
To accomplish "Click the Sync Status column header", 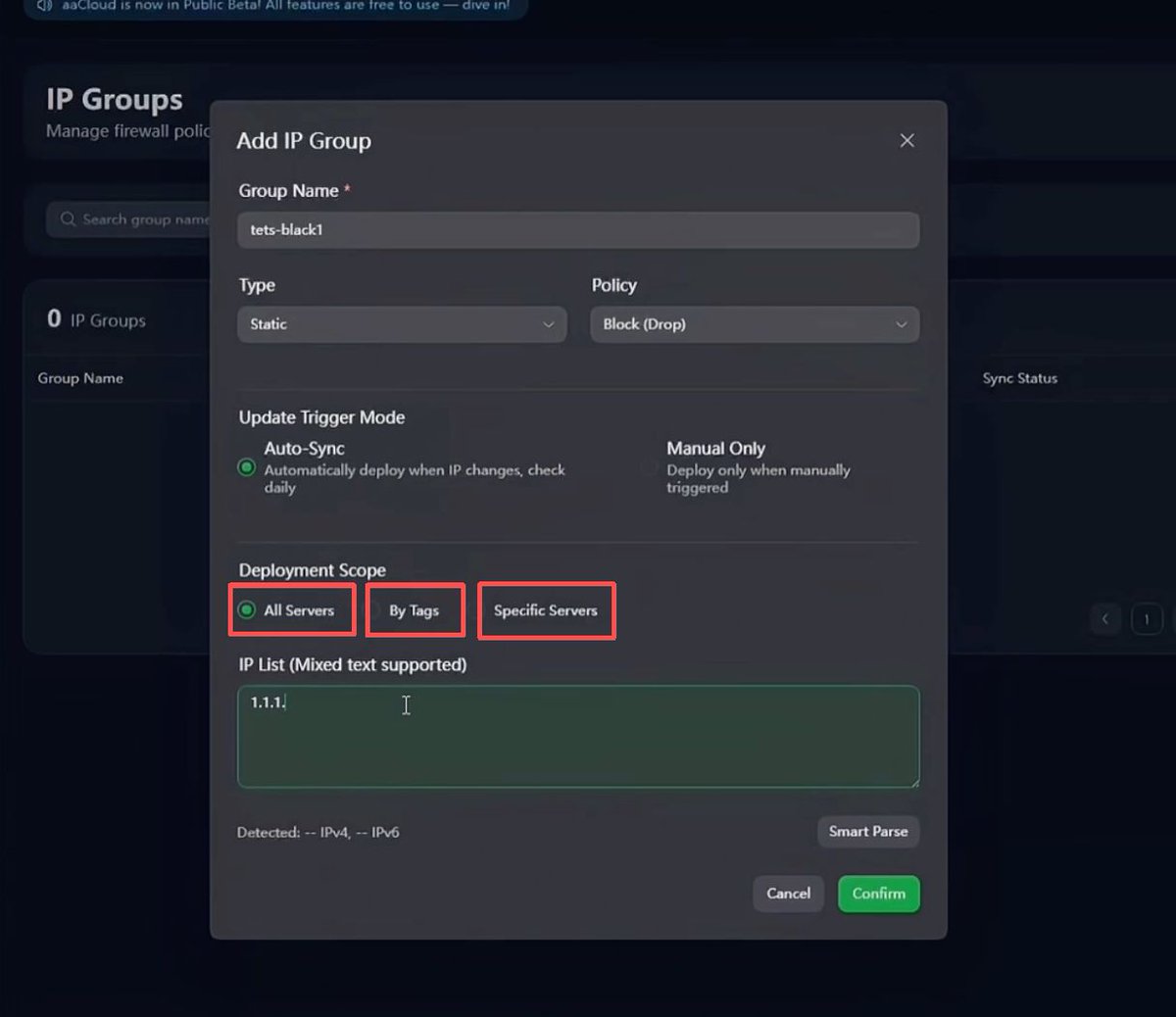I will tap(1020, 378).
